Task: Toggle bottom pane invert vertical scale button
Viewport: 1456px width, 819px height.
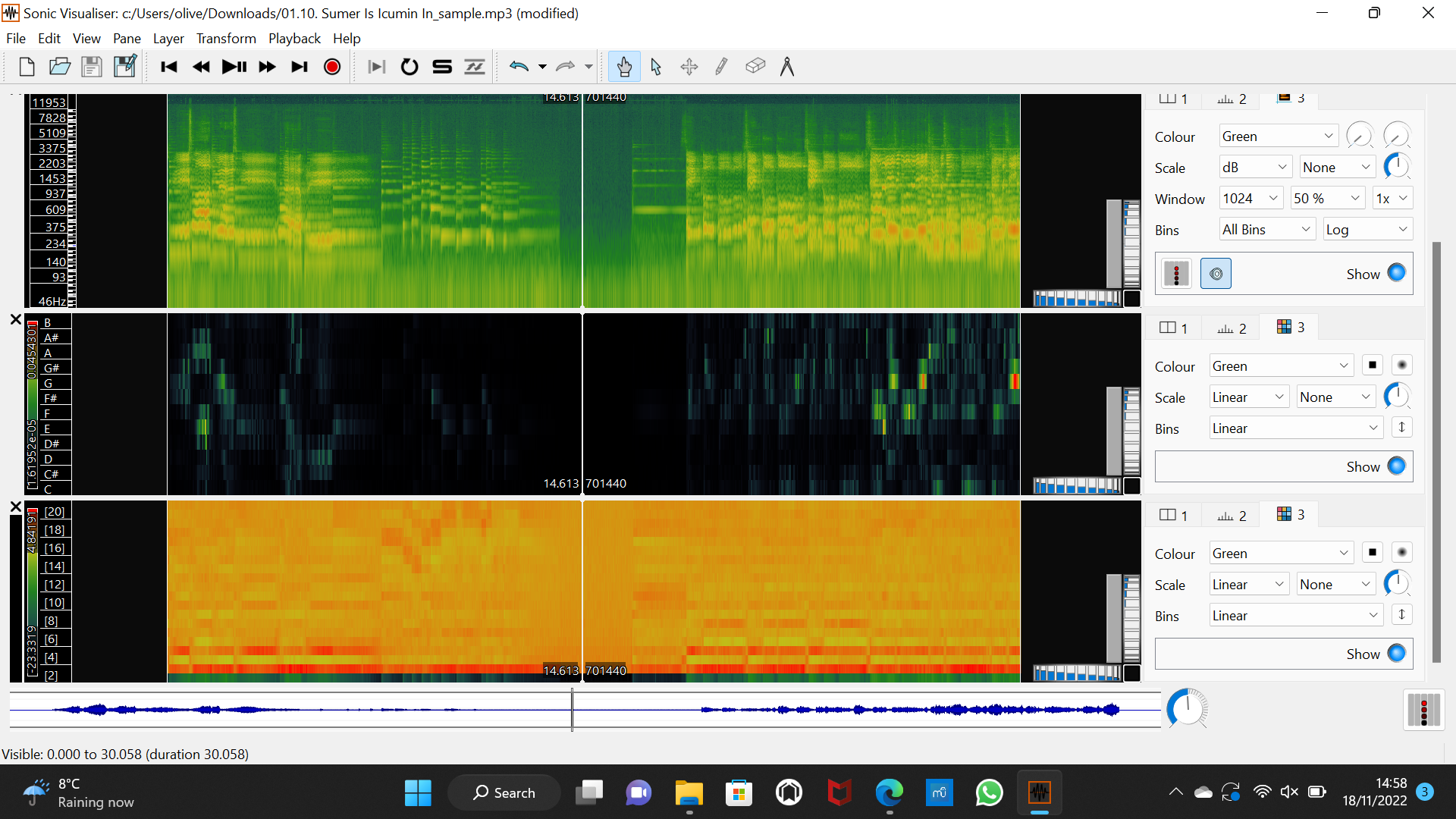Action: (x=1401, y=615)
